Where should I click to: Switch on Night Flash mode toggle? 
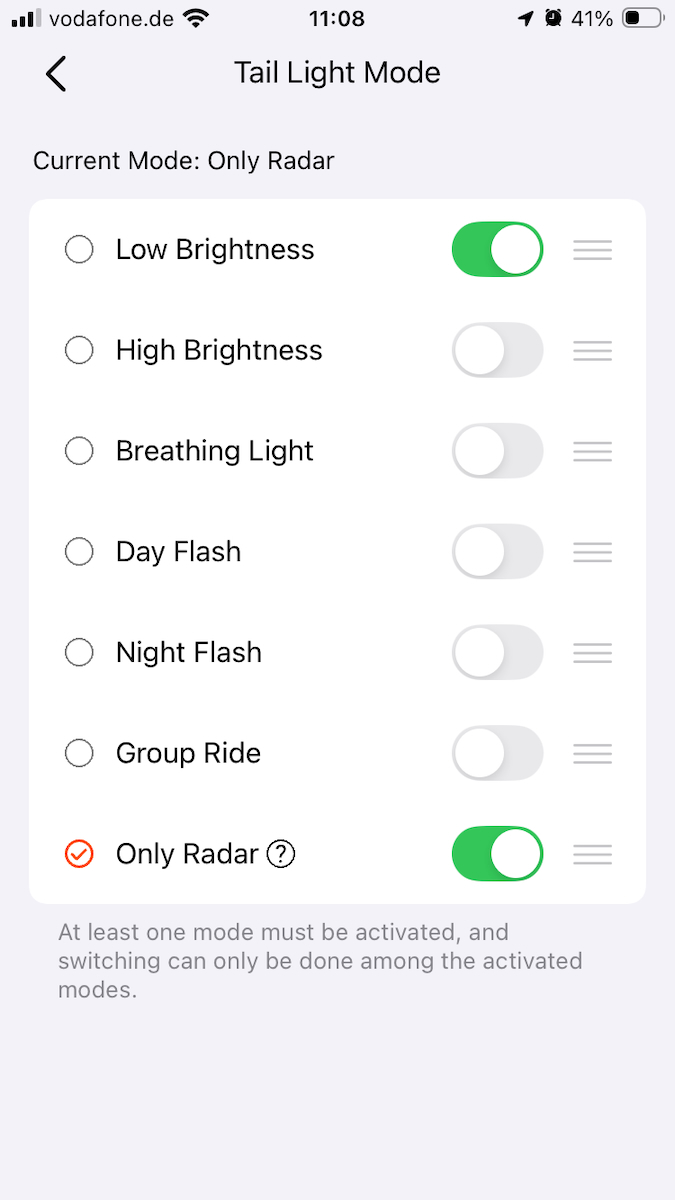coord(498,653)
